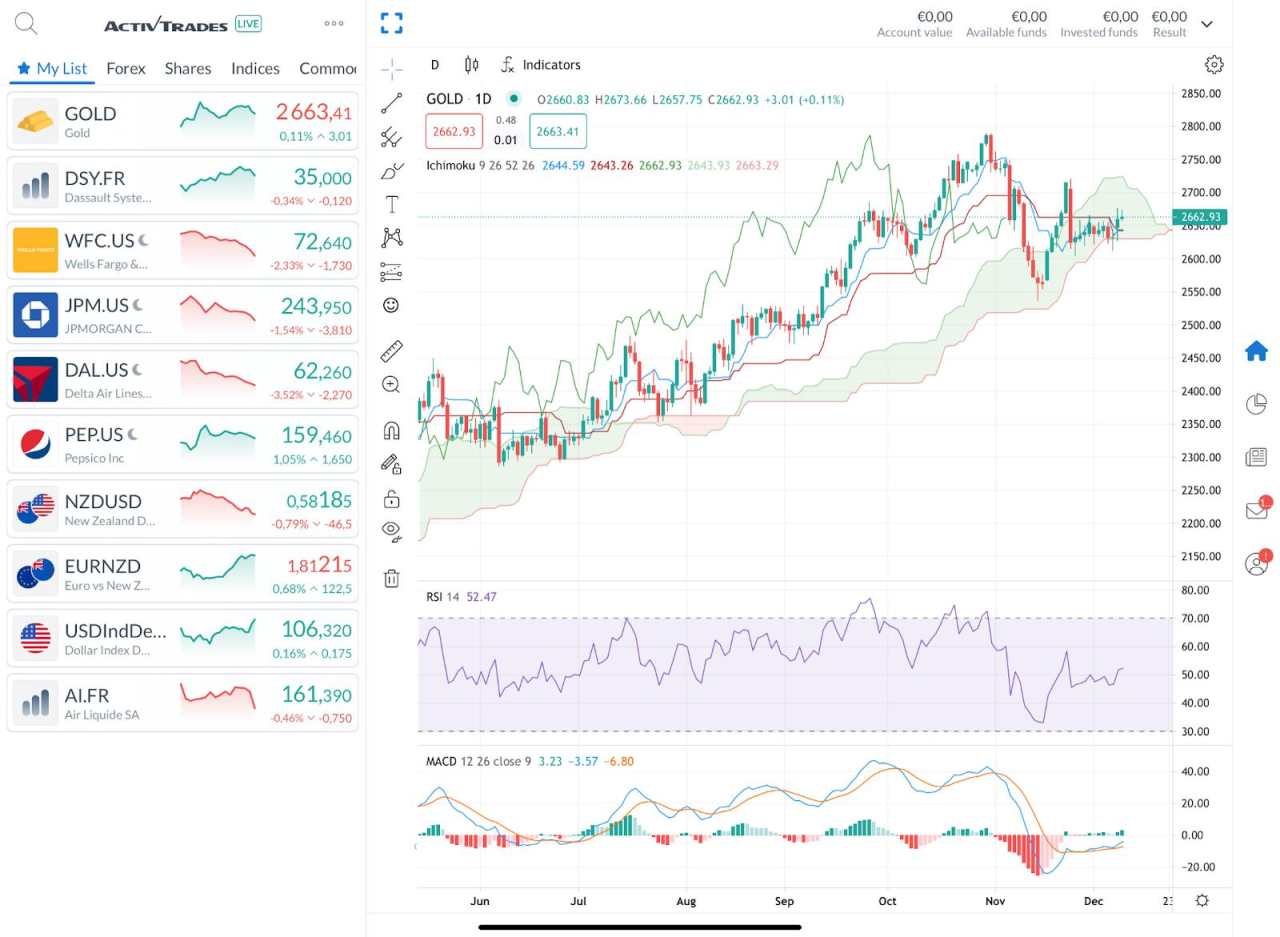1280x937 pixels.
Task: Click the current price tag 2662.93 on axis
Action: click(1201, 217)
